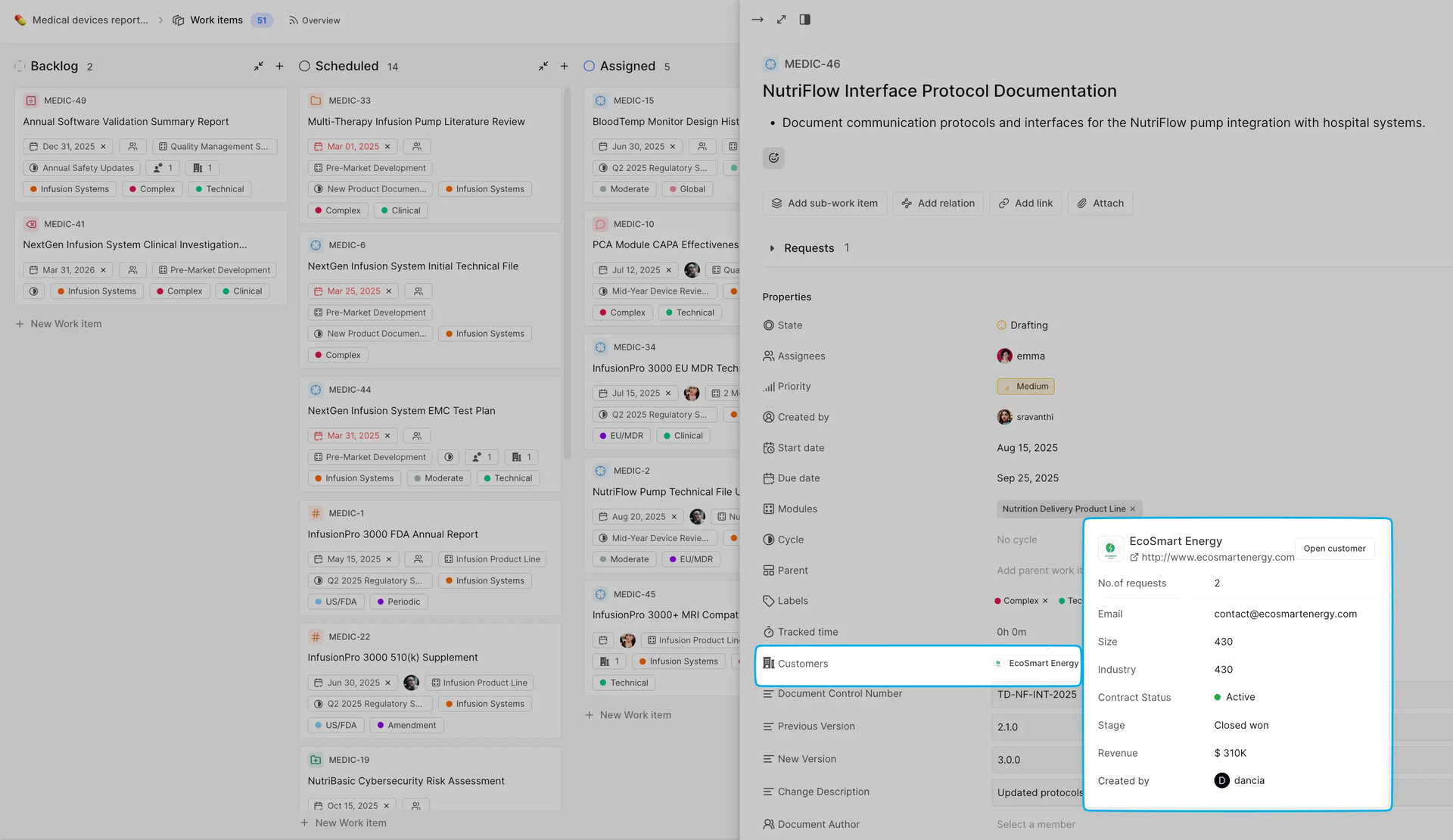Click the full-screen expand icon
1453x840 pixels.
(781, 20)
